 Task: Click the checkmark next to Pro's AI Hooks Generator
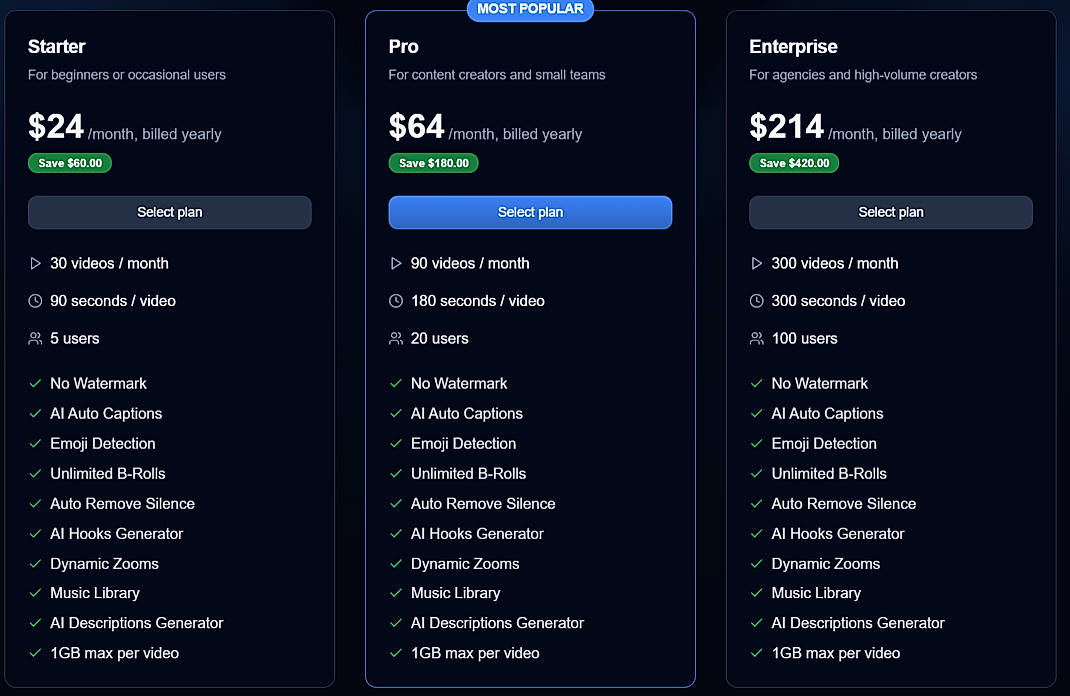[x=396, y=533]
